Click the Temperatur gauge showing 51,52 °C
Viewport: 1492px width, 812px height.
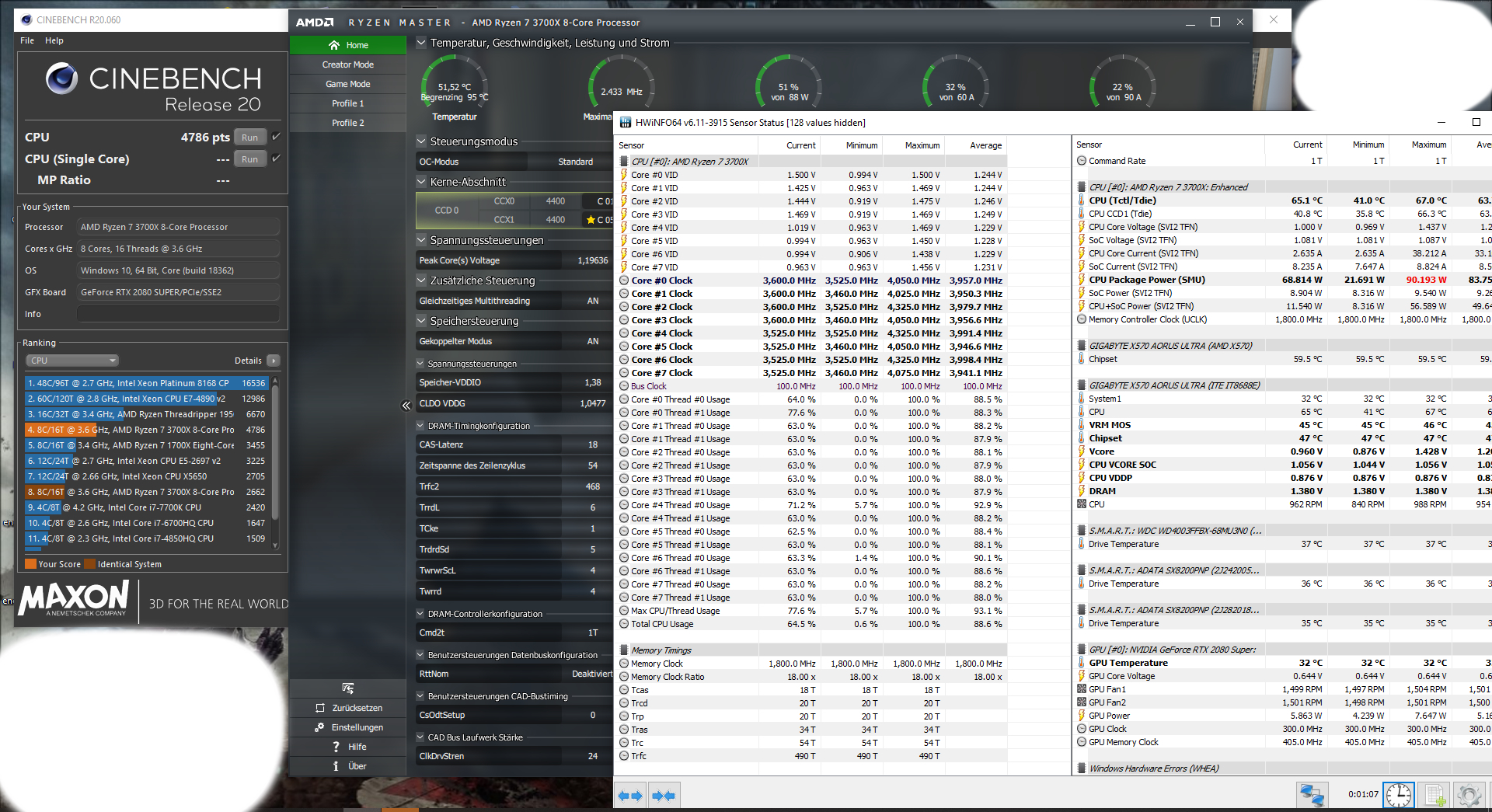(x=455, y=82)
